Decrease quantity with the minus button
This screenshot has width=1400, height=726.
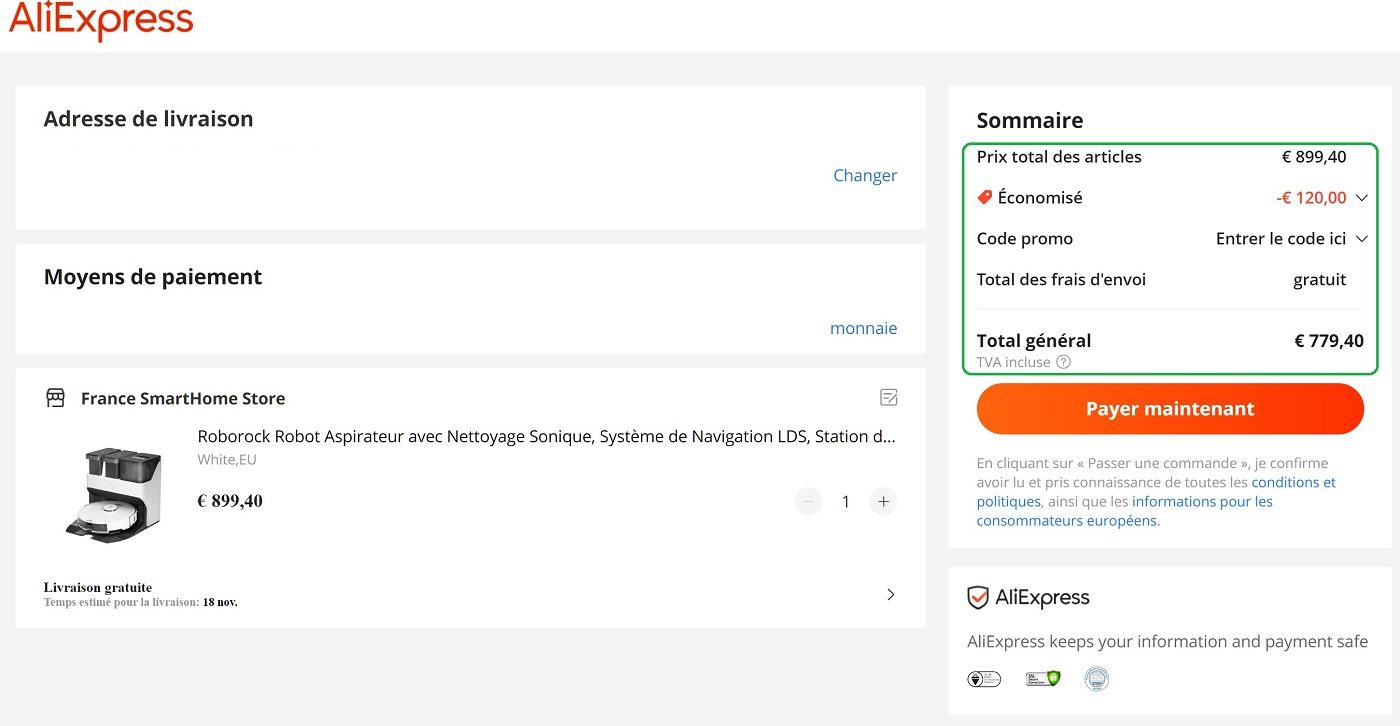pyautogui.click(x=809, y=501)
